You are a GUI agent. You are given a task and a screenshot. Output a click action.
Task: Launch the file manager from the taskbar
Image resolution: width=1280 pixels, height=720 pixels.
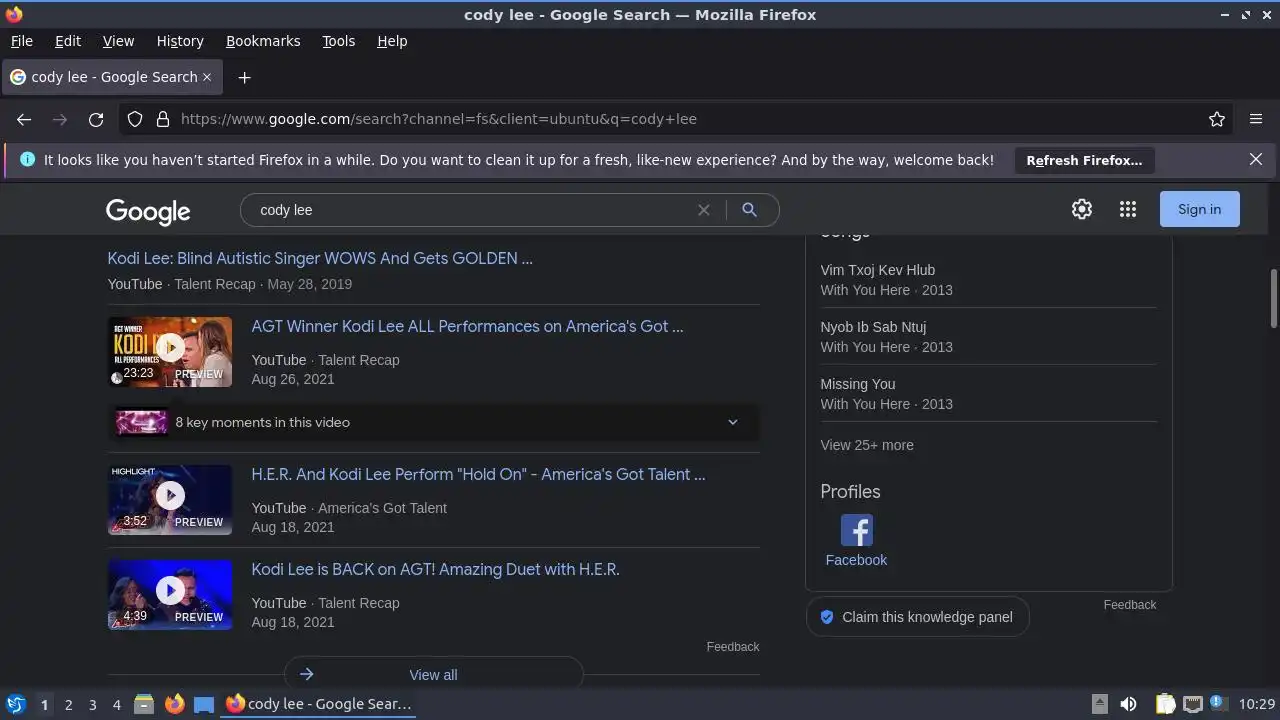[144, 704]
